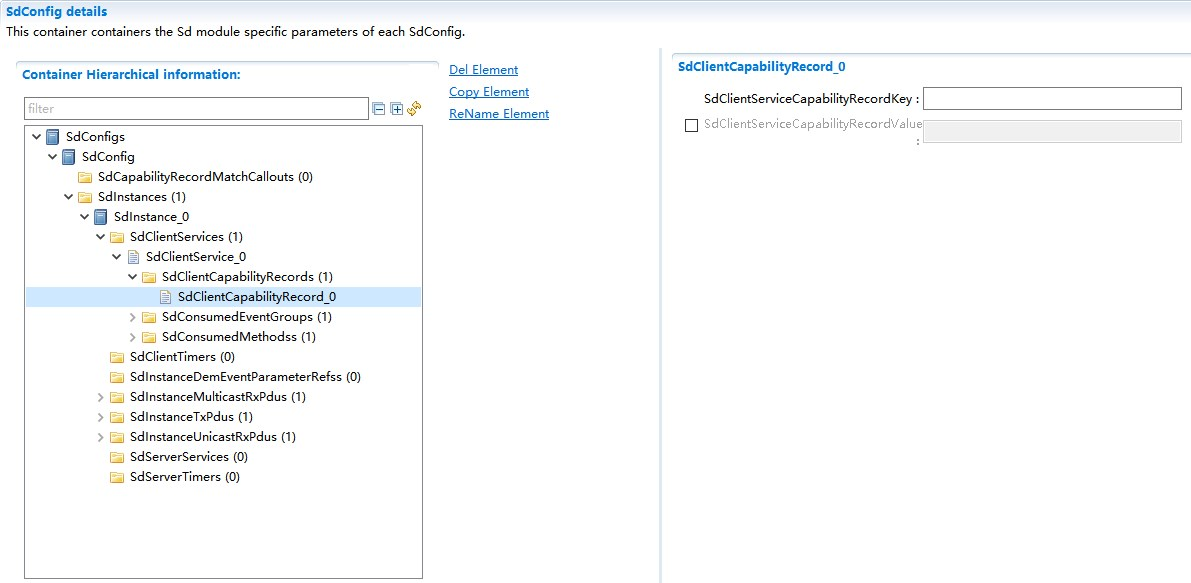Enable the SdClientServiceCapabilityRecordValue checkbox

[691, 126]
